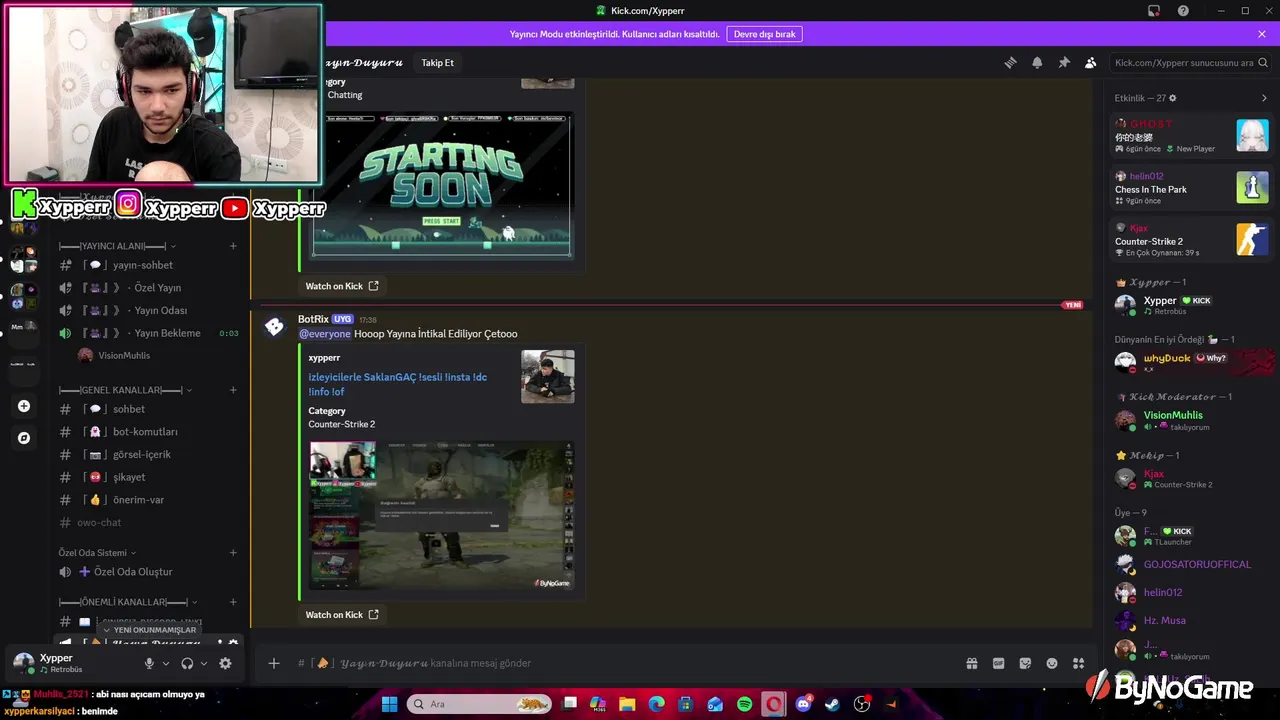The width and height of the screenshot is (1280, 720).
Task: Open the sticker picker
Action: [x=1025, y=663]
